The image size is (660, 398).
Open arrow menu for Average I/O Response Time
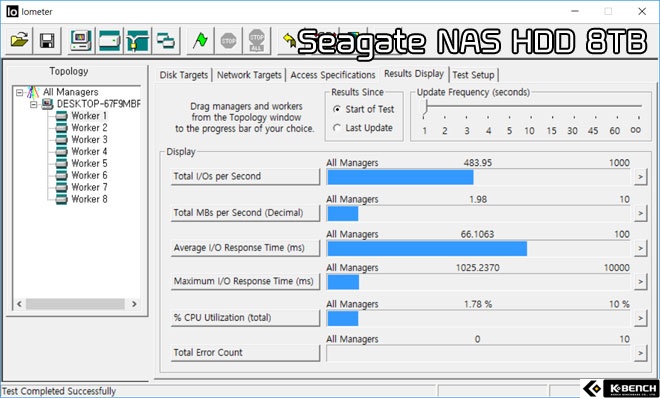click(640, 248)
